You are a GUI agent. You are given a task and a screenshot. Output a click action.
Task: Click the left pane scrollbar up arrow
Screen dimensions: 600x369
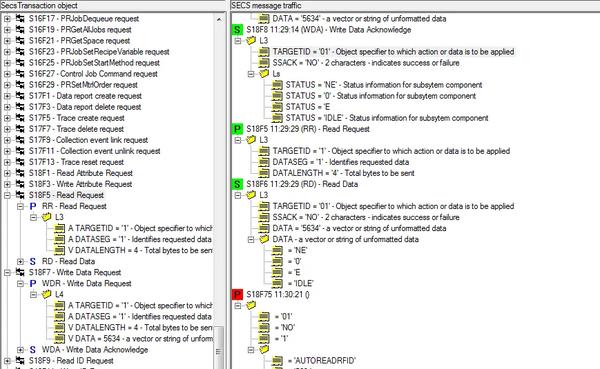tap(219, 19)
